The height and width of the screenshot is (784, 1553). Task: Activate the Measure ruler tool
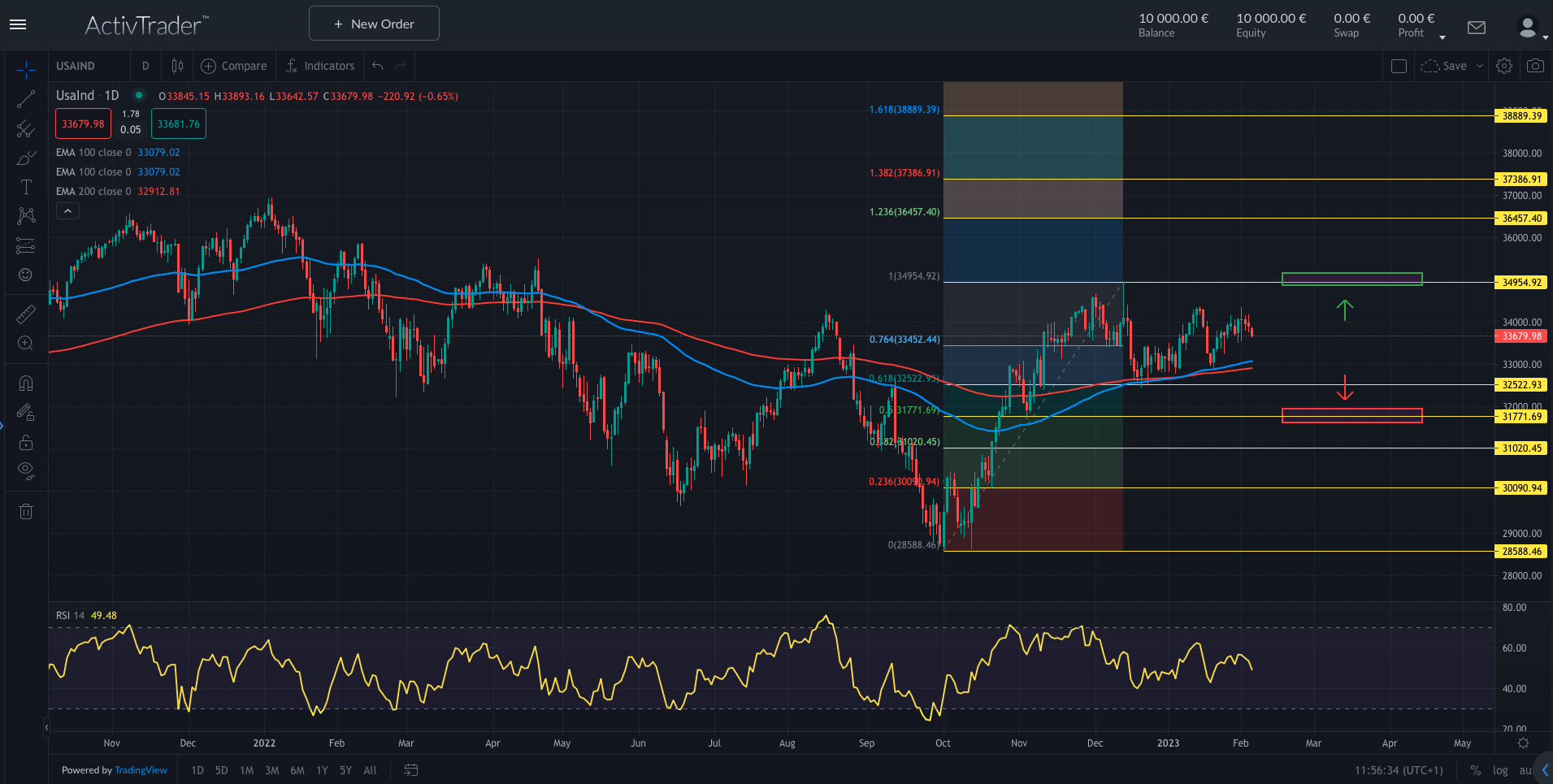pos(25,313)
